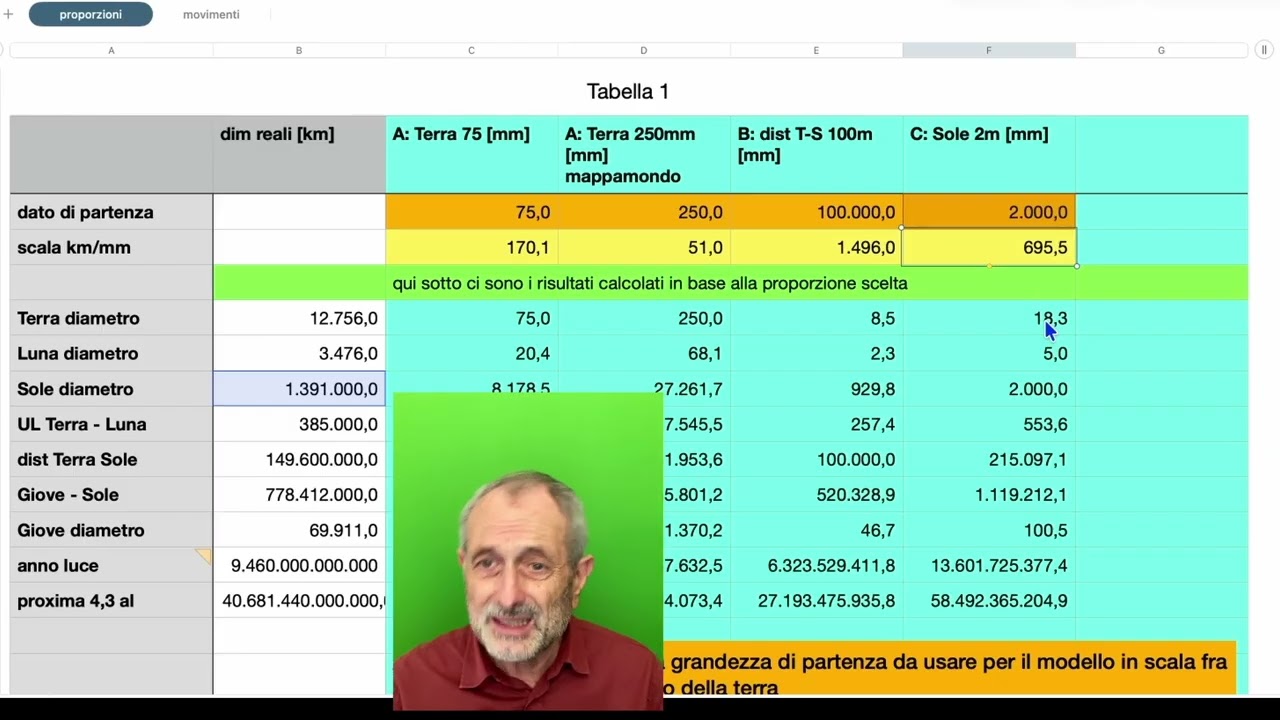The width and height of the screenshot is (1280, 720).
Task: Click the green note about risultati calcolati
Action: (650, 283)
